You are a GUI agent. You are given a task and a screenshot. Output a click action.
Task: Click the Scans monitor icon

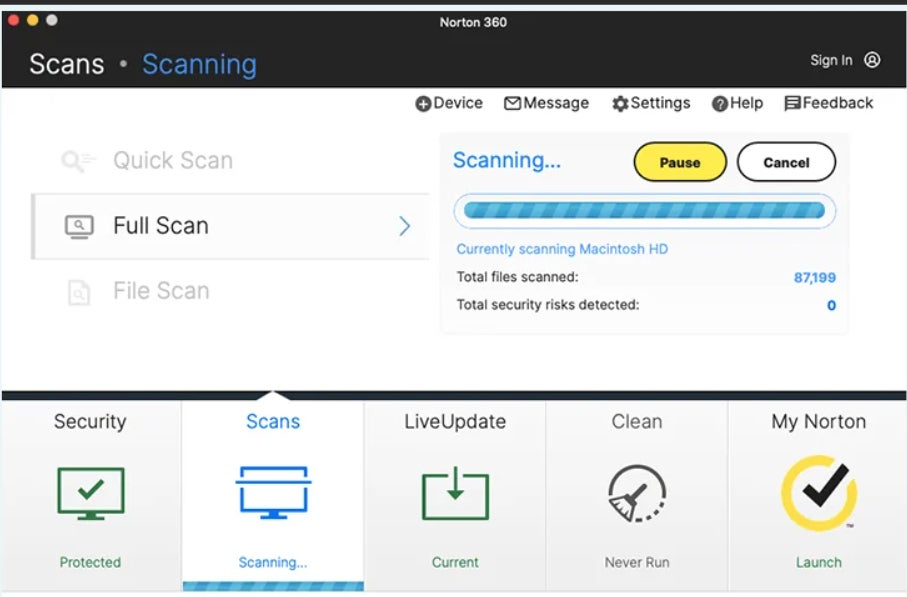273,493
